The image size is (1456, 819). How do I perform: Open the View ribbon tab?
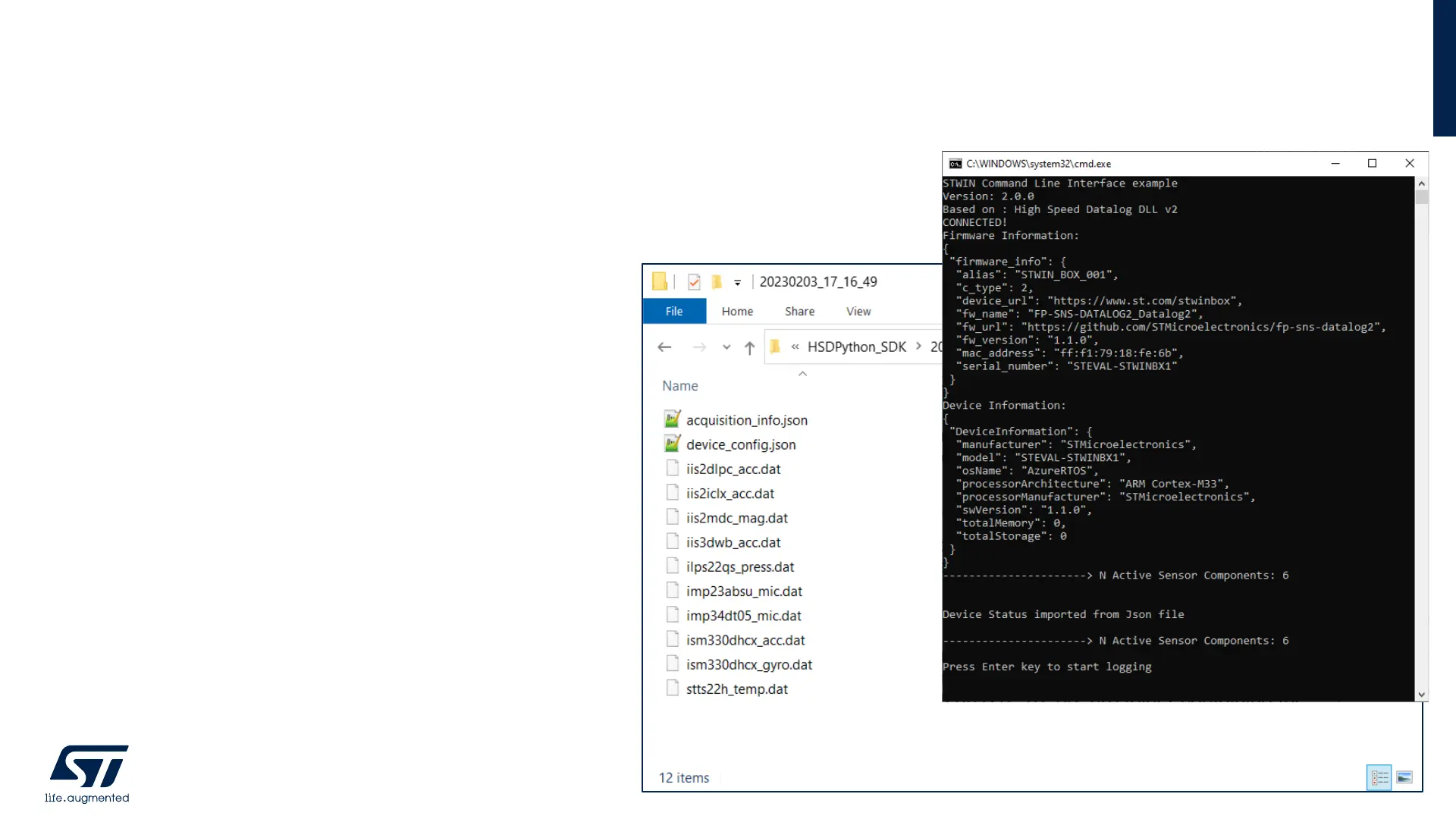point(858,311)
